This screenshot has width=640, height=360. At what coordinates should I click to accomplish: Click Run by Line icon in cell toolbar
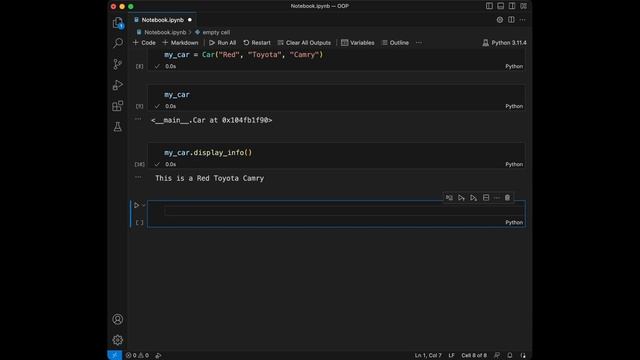tap(449, 198)
